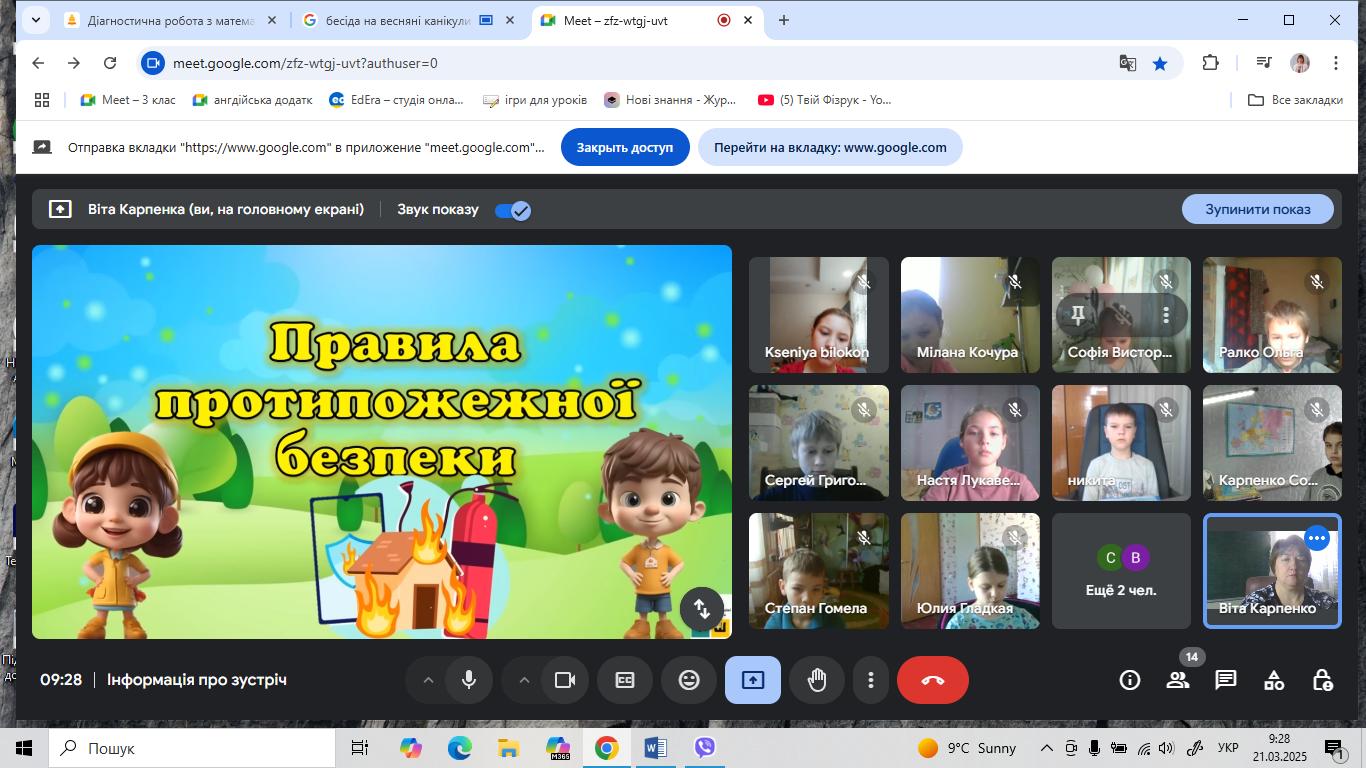The width and height of the screenshot is (1366, 768).
Task: Enable closed captions
Action: 625,680
